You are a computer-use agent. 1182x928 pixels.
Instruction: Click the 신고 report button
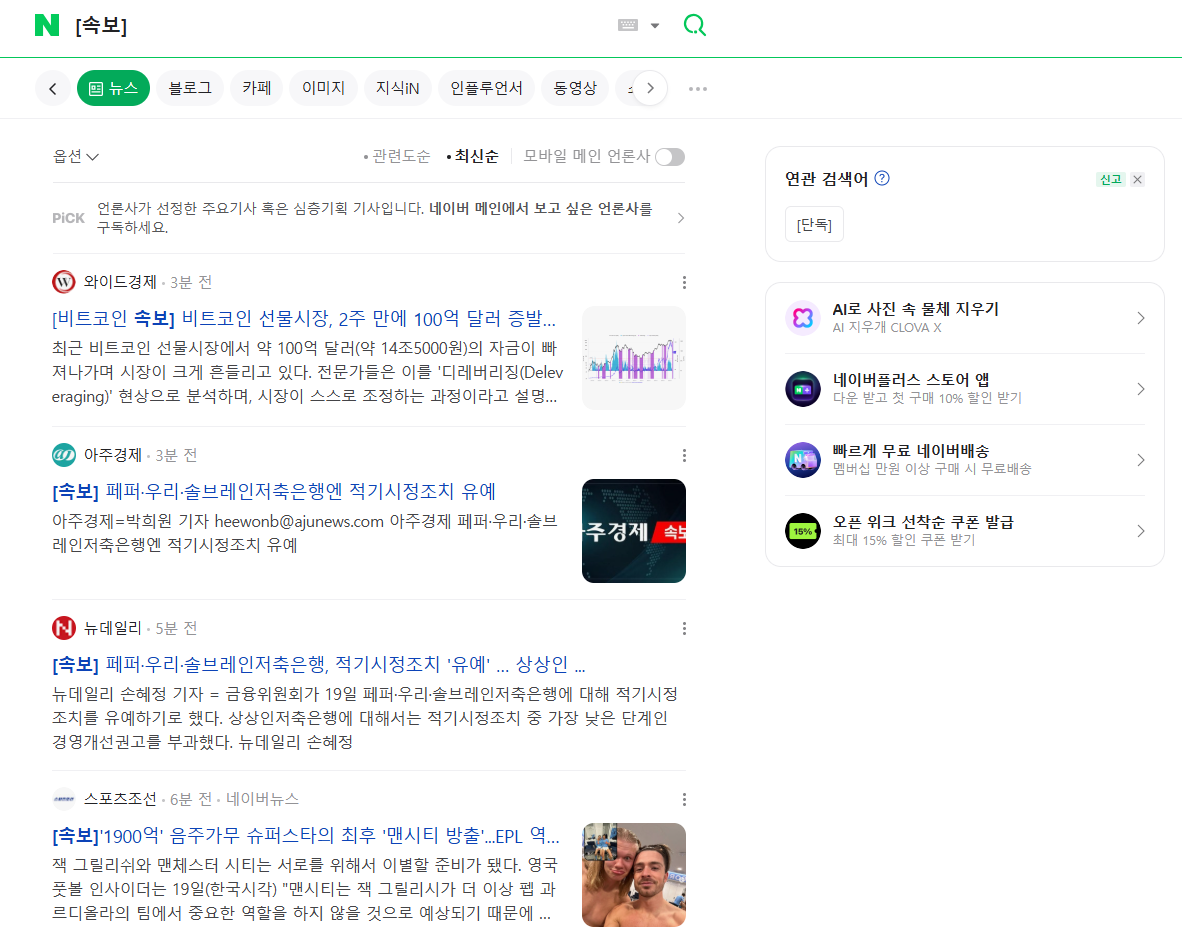(1110, 179)
